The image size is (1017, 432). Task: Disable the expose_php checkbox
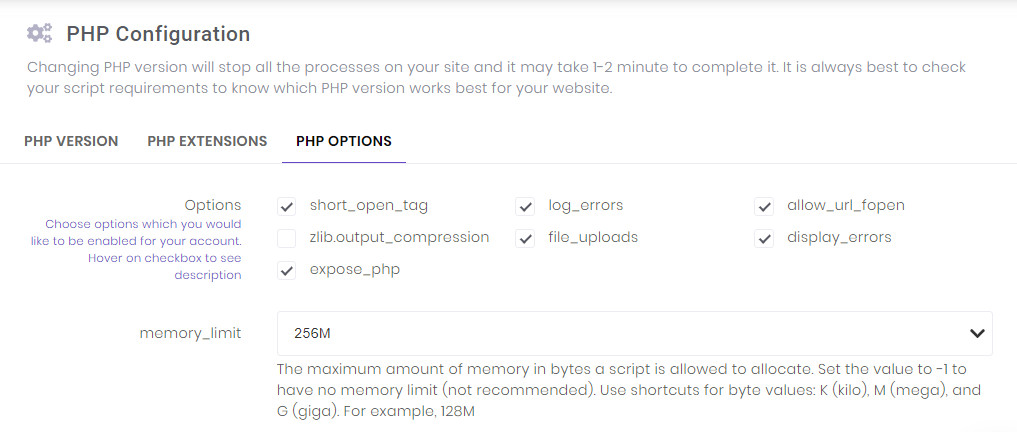tap(287, 270)
